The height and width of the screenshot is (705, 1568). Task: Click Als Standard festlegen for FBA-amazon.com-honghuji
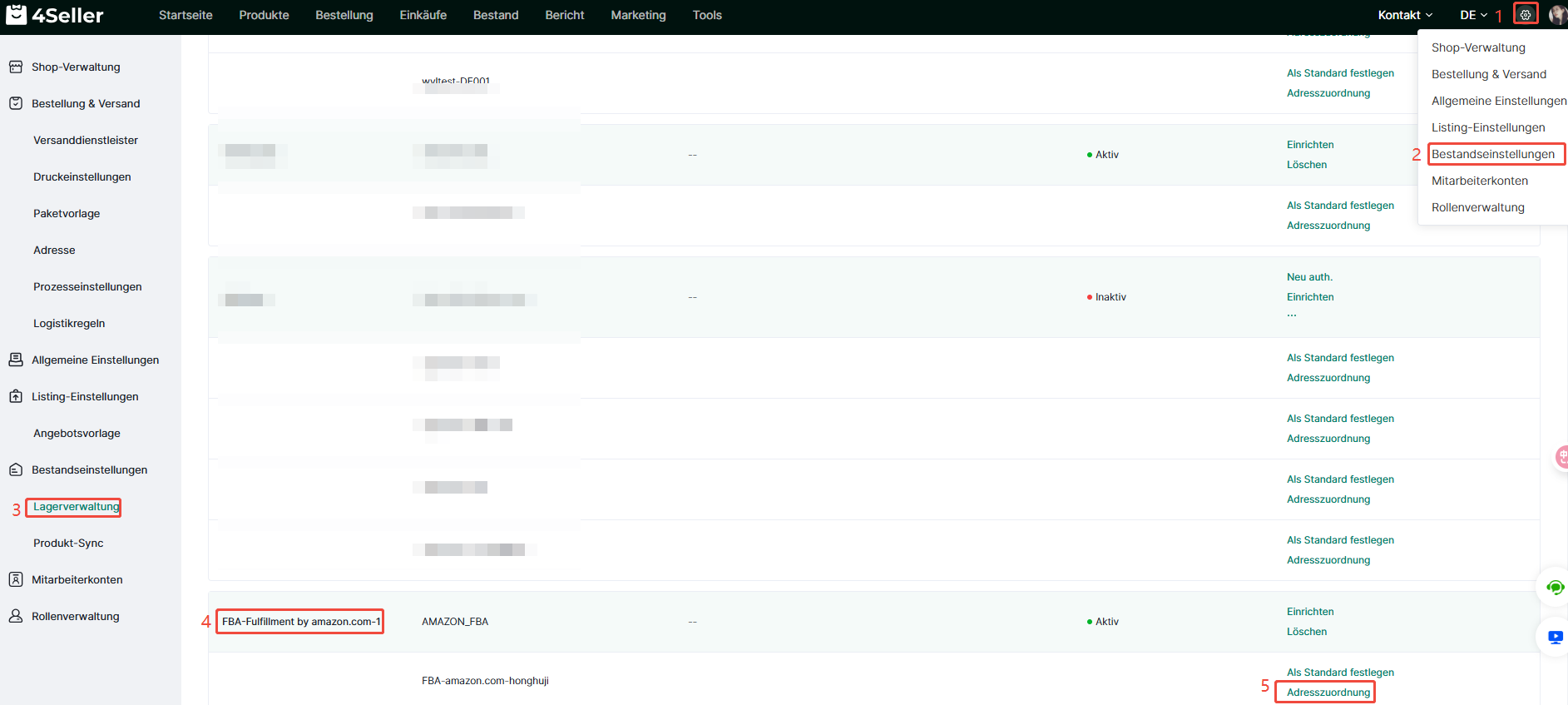(1340, 673)
